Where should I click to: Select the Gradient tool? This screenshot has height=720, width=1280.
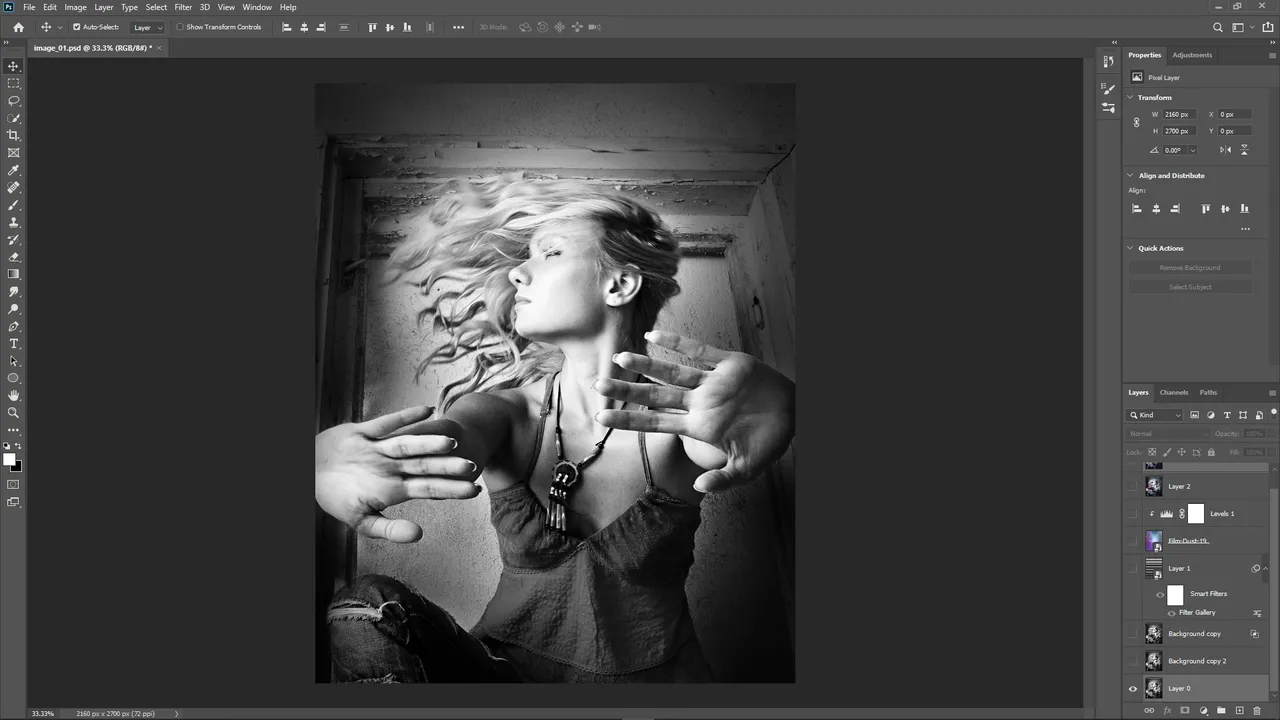coord(13,274)
